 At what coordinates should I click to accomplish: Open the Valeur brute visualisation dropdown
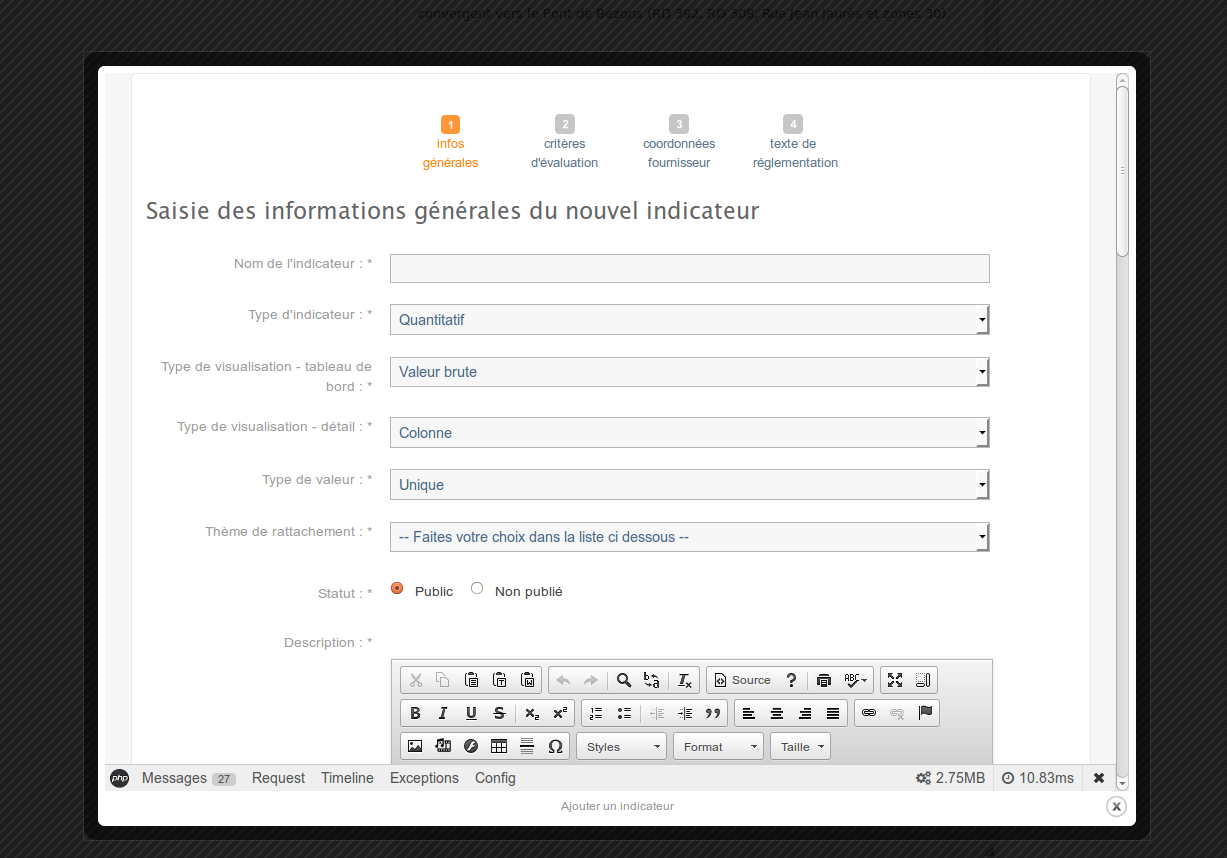tap(690, 372)
